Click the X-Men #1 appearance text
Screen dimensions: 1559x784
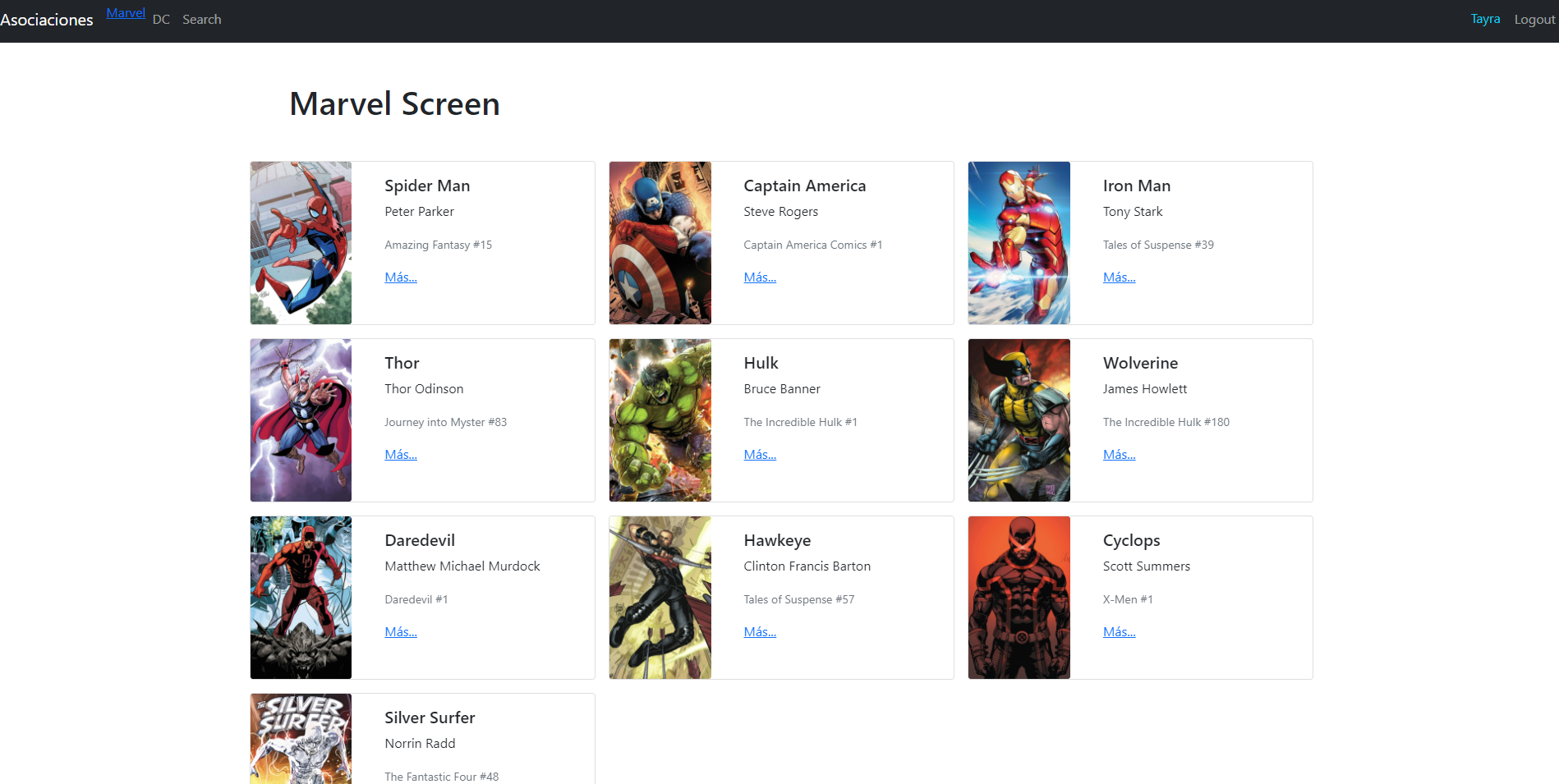click(1128, 599)
